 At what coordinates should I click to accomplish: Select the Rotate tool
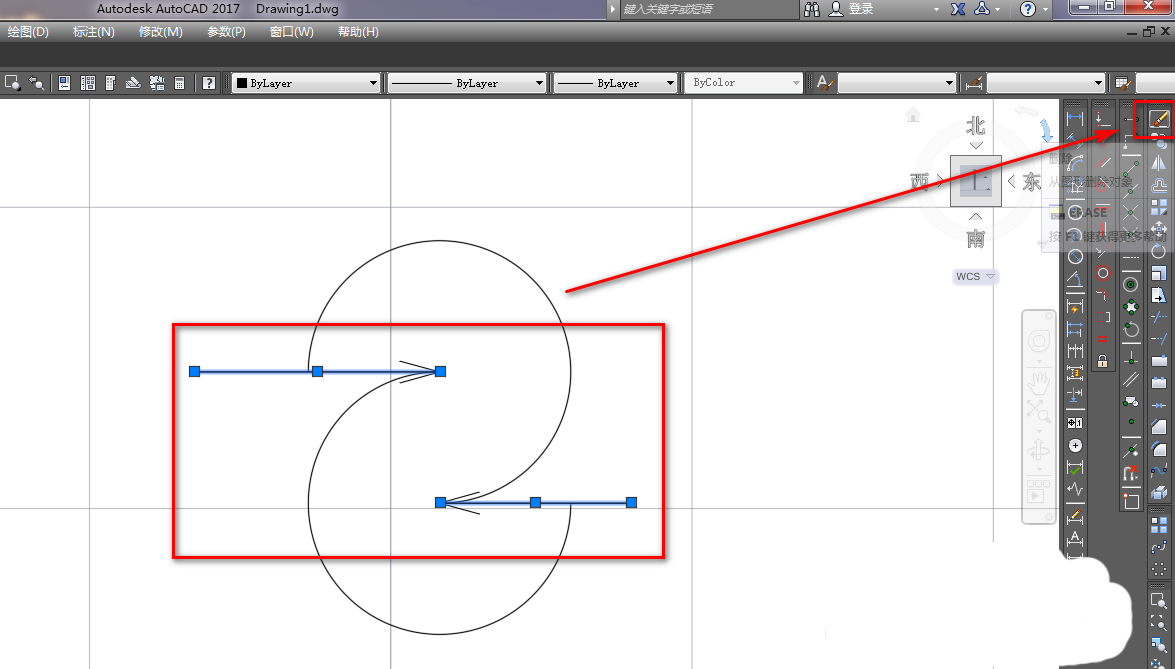point(1159,250)
